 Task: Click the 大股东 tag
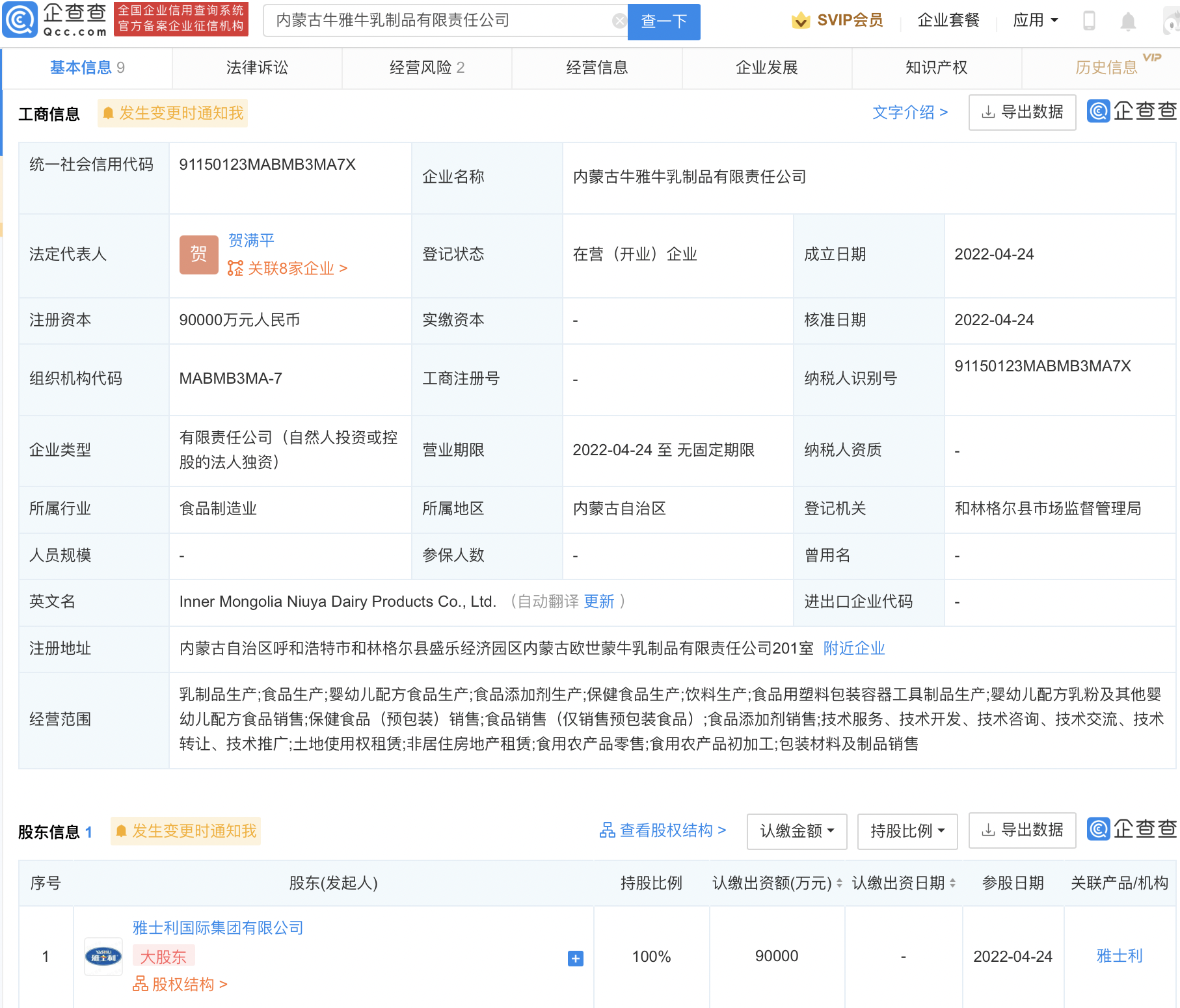pos(163,957)
